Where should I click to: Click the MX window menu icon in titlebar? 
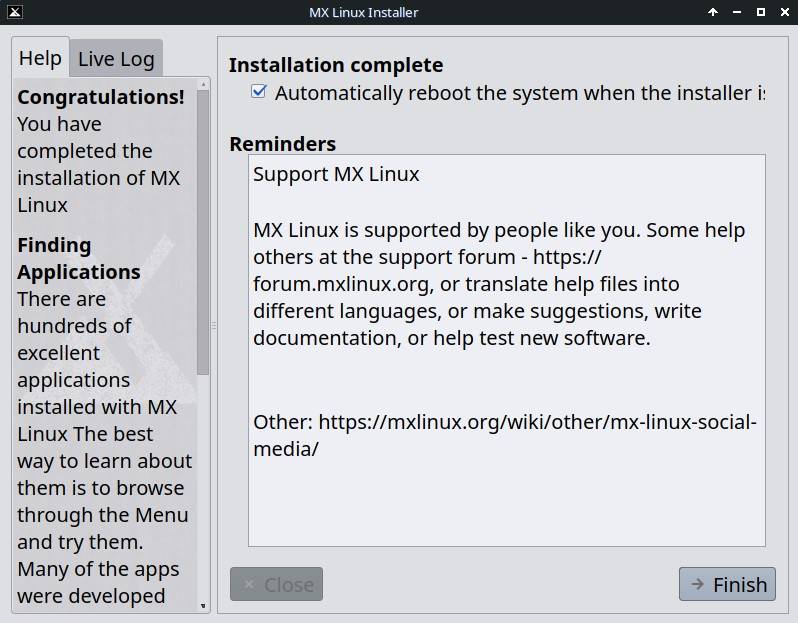click(14, 12)
